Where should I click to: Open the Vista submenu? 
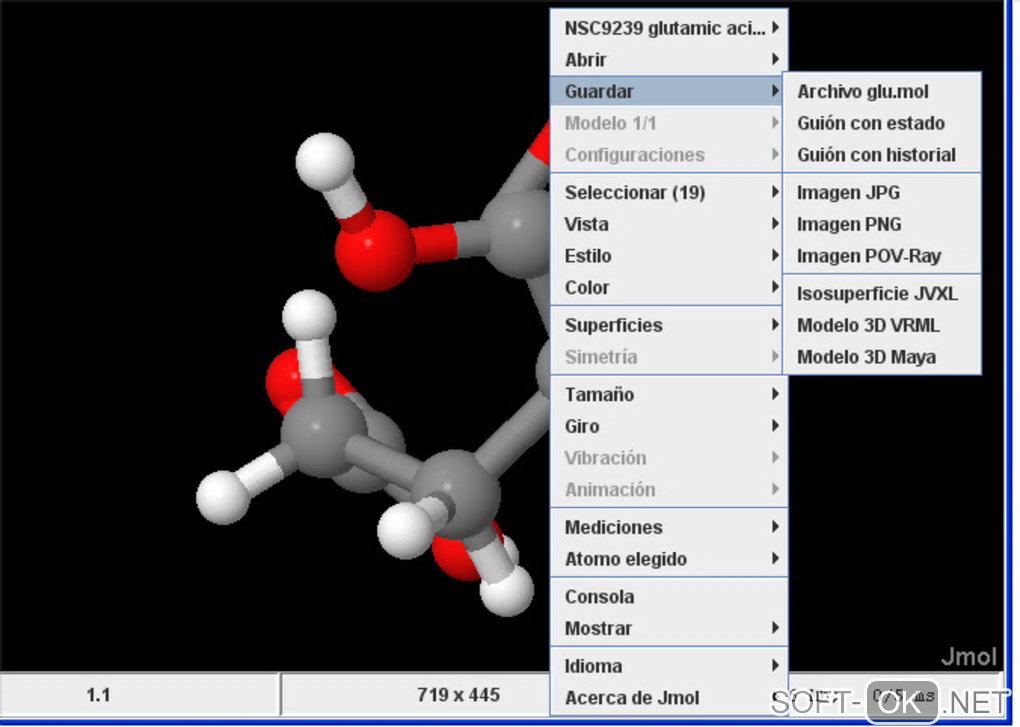coord(667,224)
